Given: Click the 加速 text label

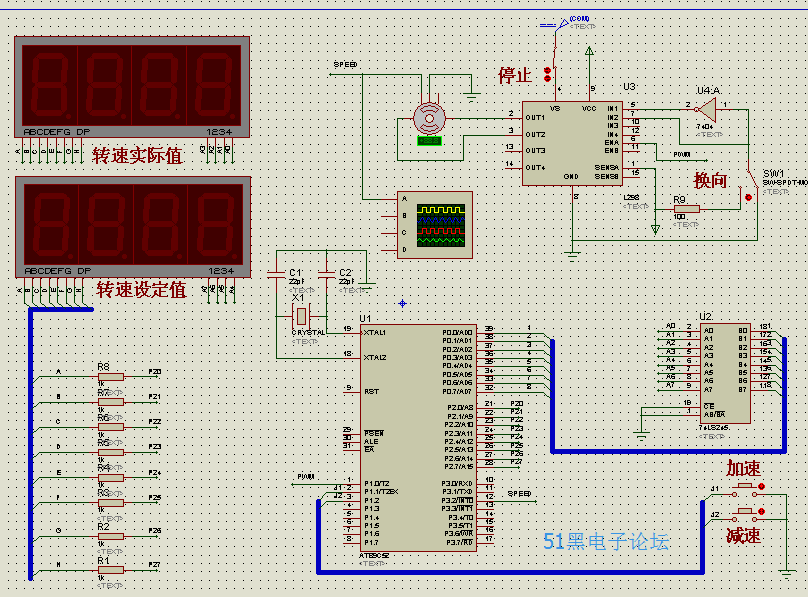Looking at the screenshot, I should click(744, 469).
